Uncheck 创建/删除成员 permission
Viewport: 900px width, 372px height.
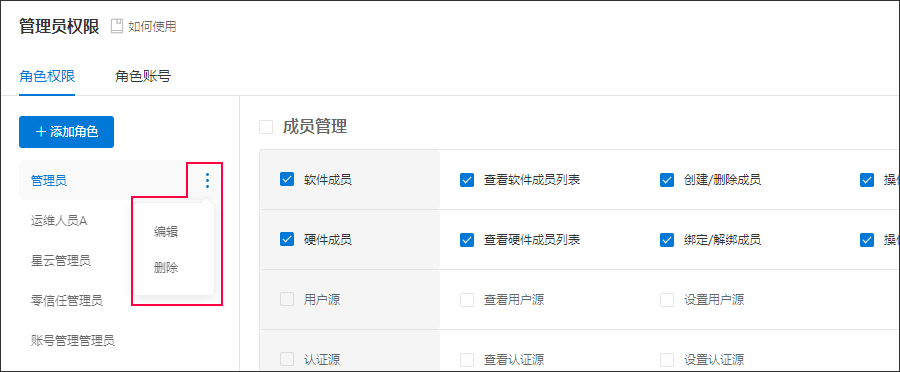[x=666, y=180]
